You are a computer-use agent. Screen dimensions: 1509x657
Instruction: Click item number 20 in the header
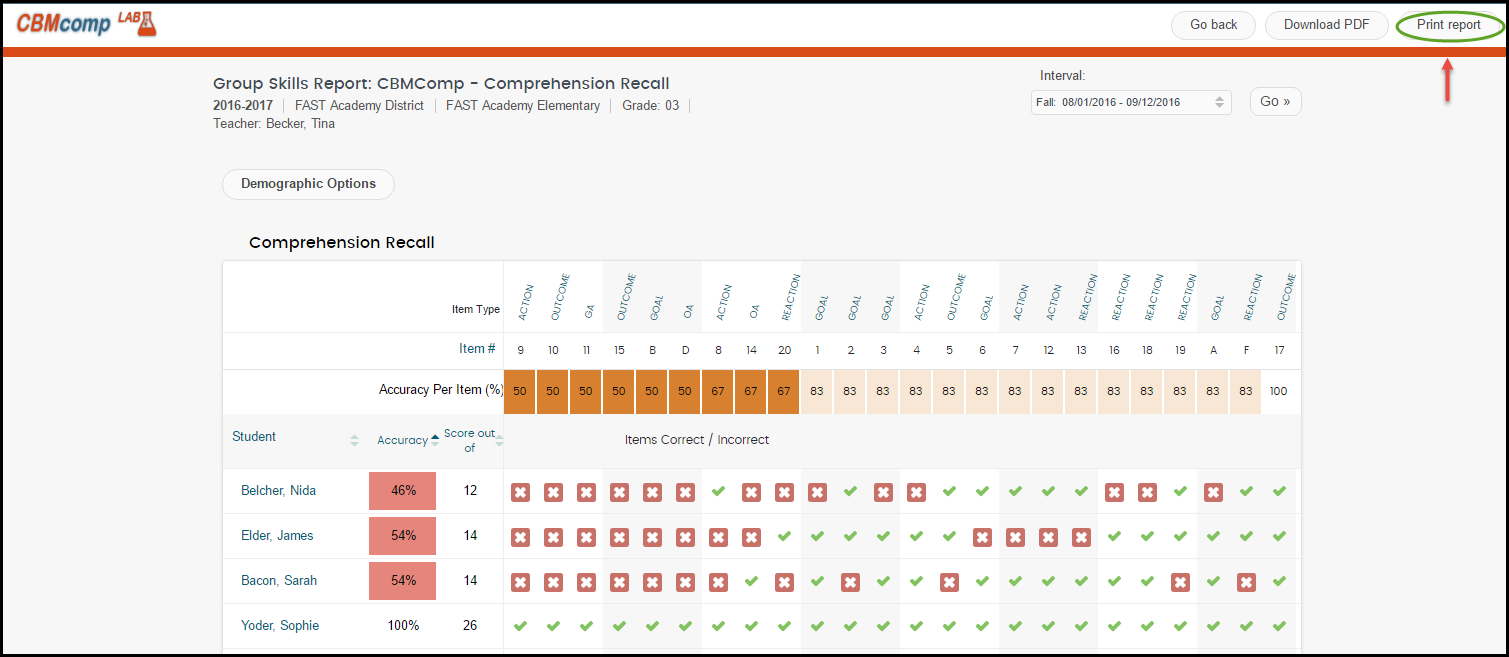point(784,350)
